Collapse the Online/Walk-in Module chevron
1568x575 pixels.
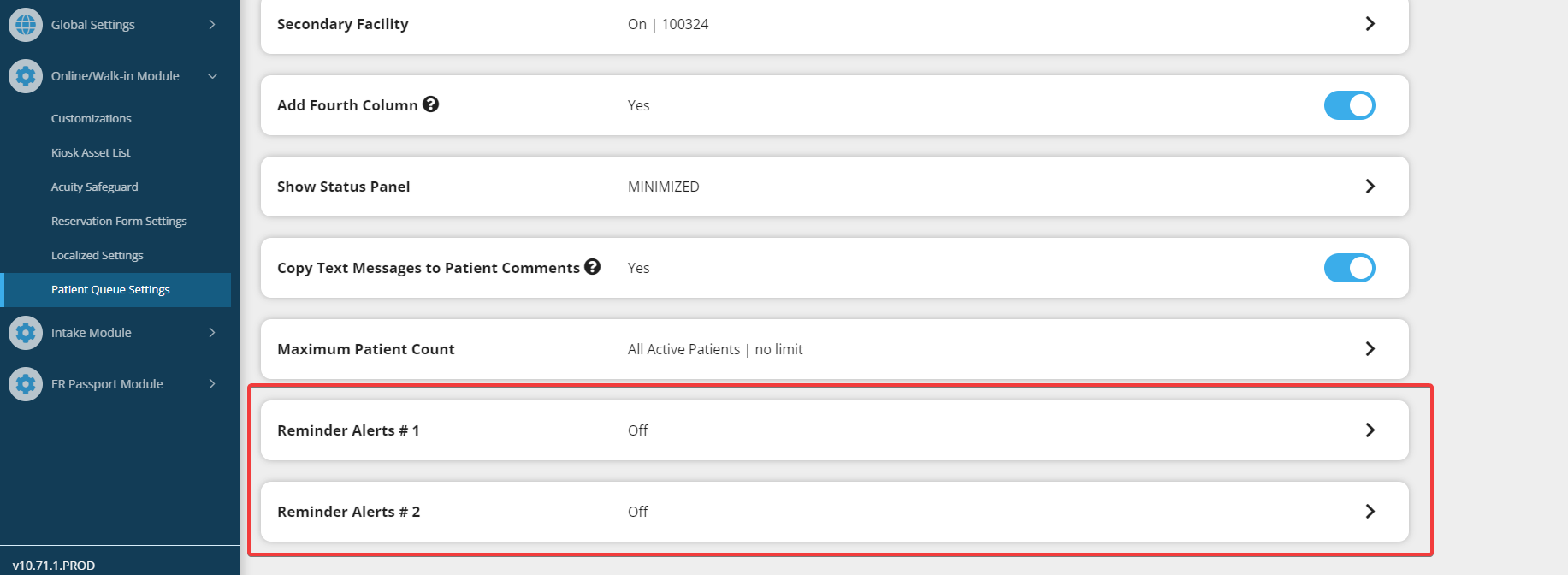pyautogui.click(x=212, y=76)
